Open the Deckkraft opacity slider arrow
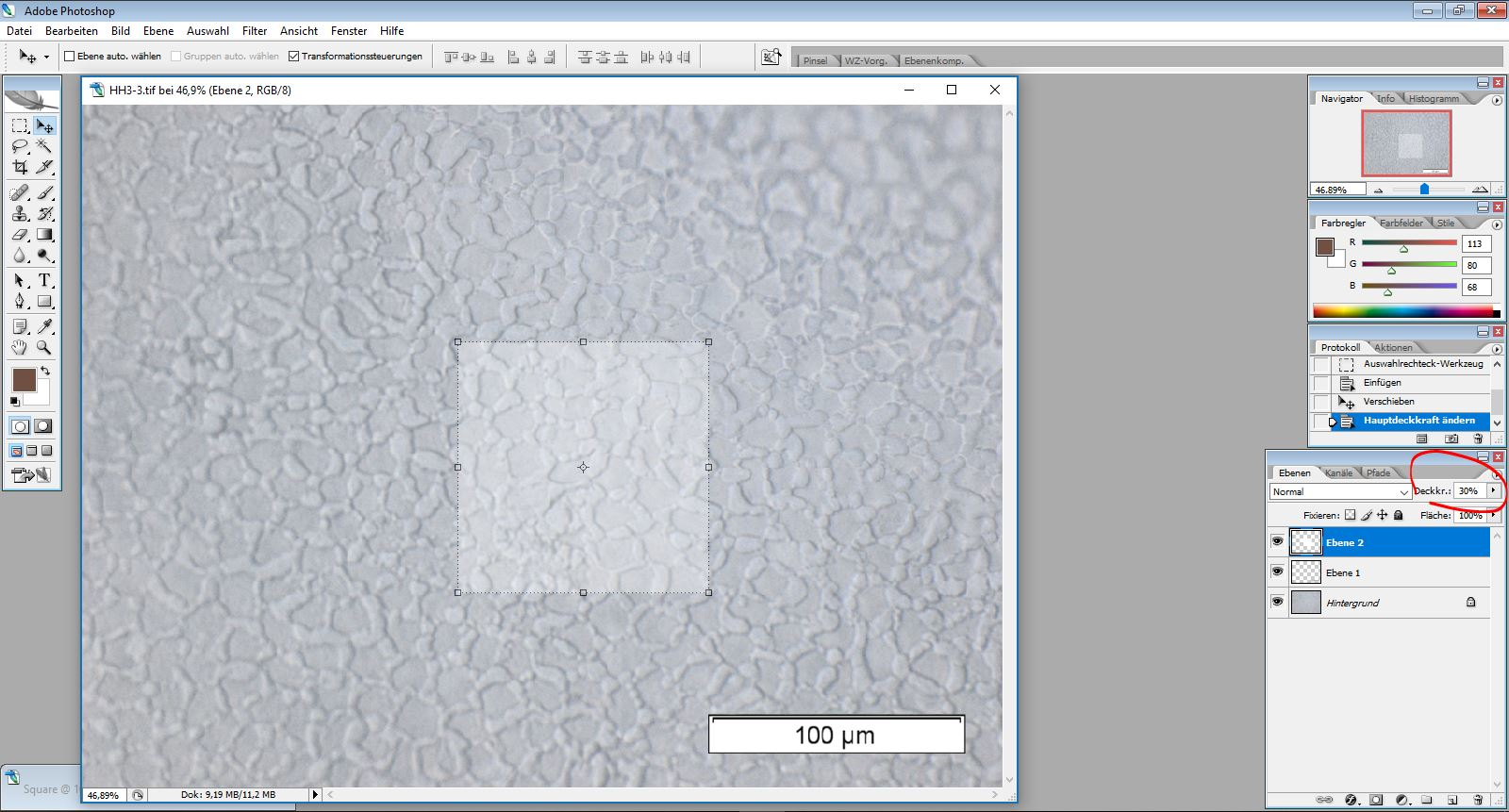Screen dimensions: 1509x812 1493,490
